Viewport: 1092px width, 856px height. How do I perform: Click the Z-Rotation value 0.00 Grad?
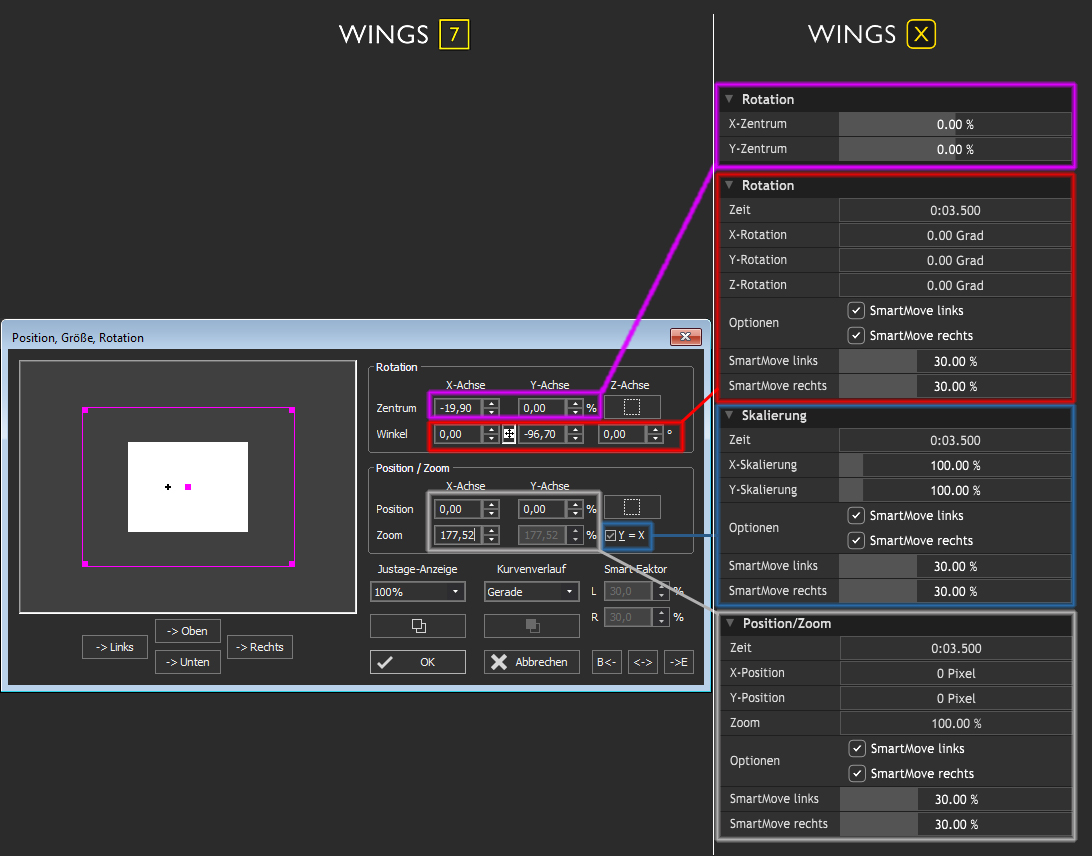click(x=955, y=286)
